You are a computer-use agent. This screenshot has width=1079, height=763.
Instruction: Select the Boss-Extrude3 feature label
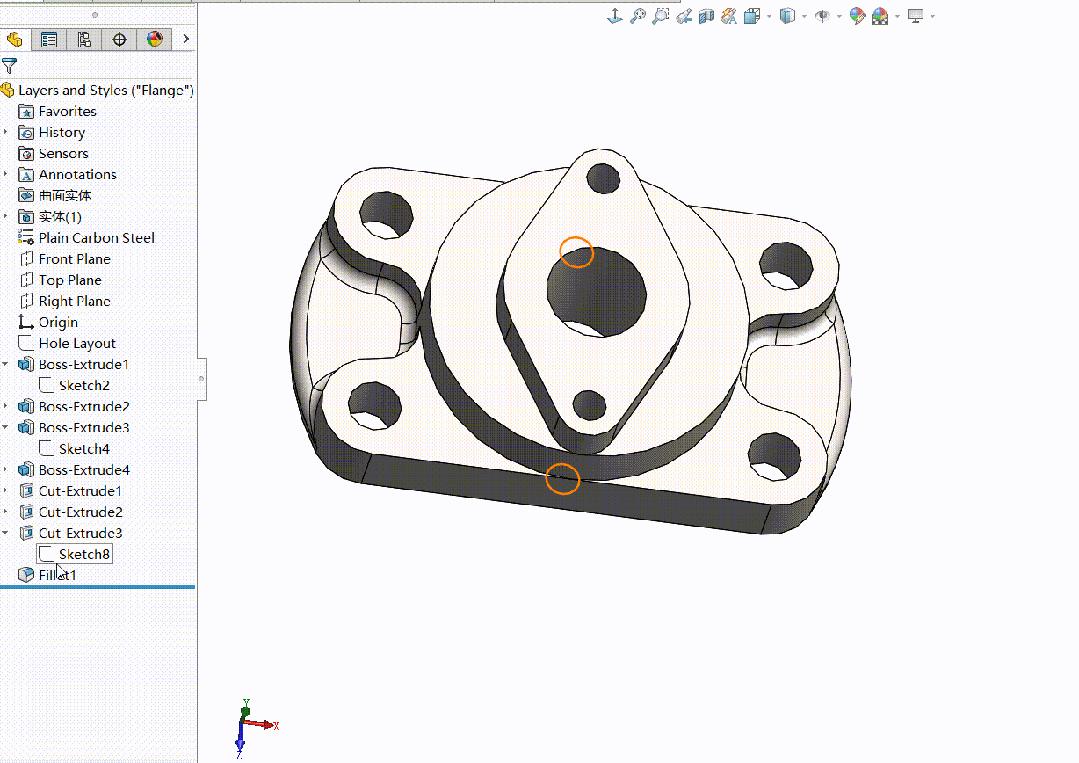(84, 428)
